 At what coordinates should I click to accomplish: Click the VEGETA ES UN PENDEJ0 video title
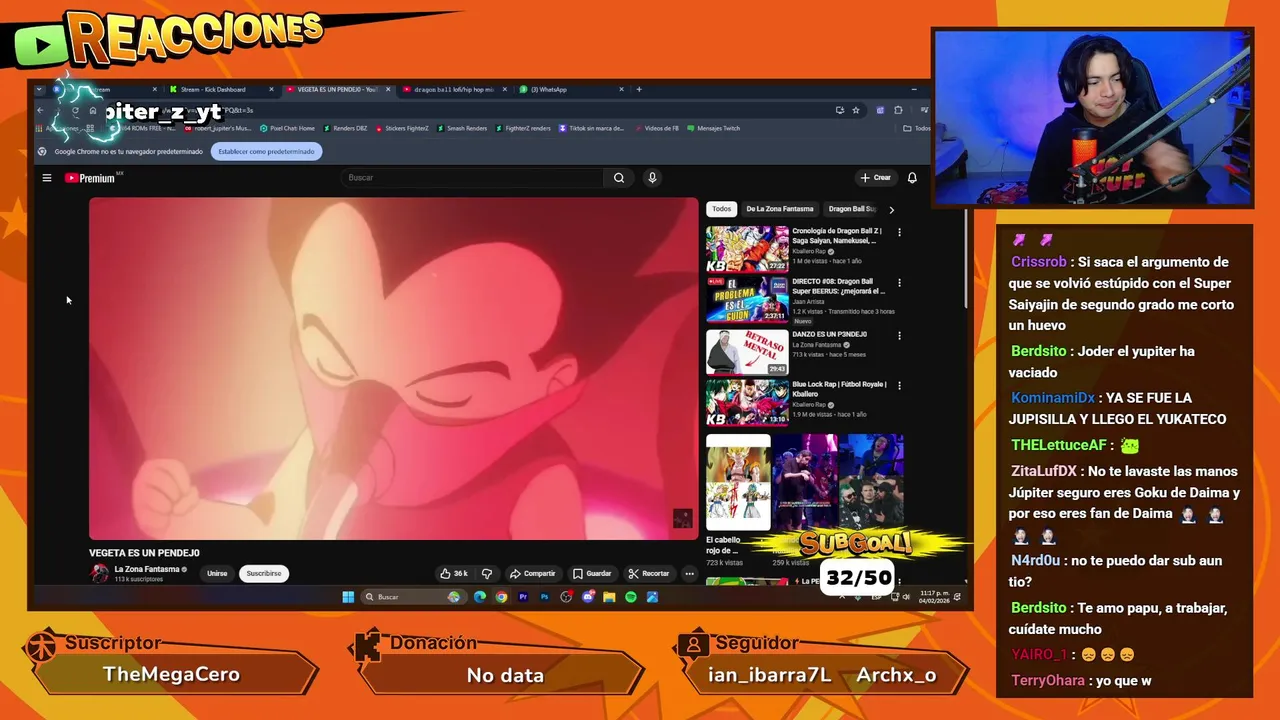tap(144, 552)
